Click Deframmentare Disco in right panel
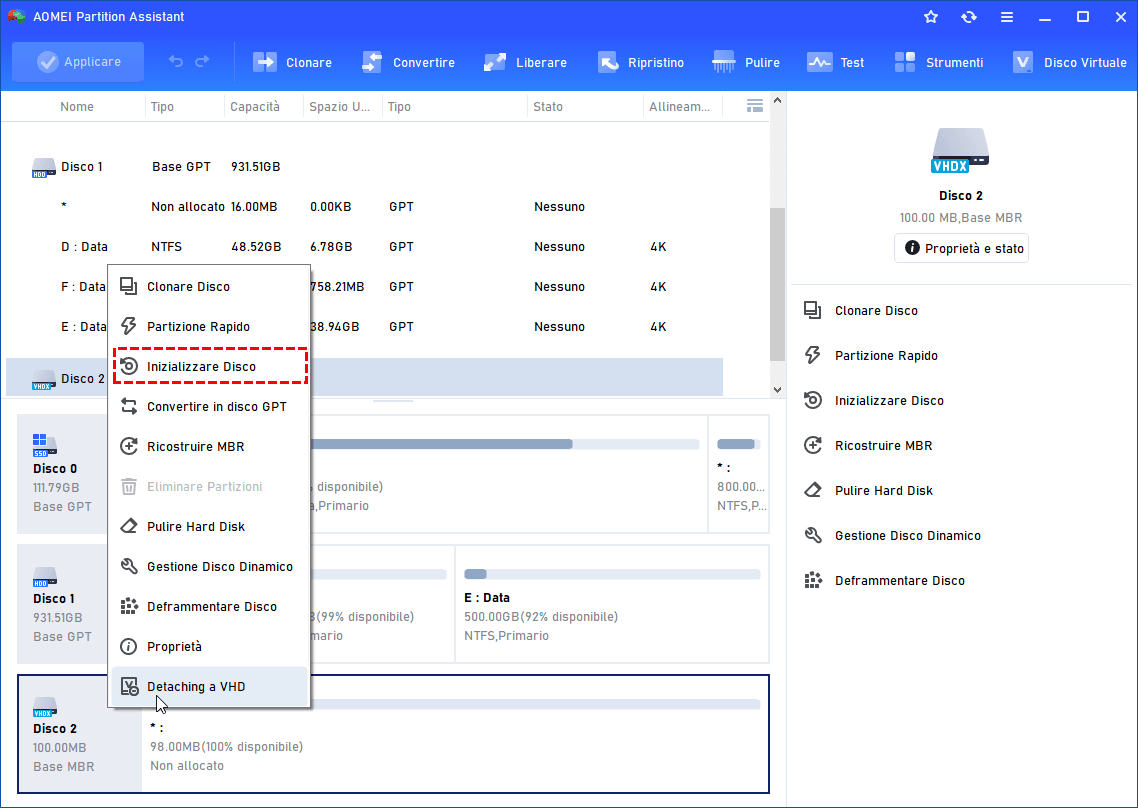1138x808 pixels. click(884, 581)
